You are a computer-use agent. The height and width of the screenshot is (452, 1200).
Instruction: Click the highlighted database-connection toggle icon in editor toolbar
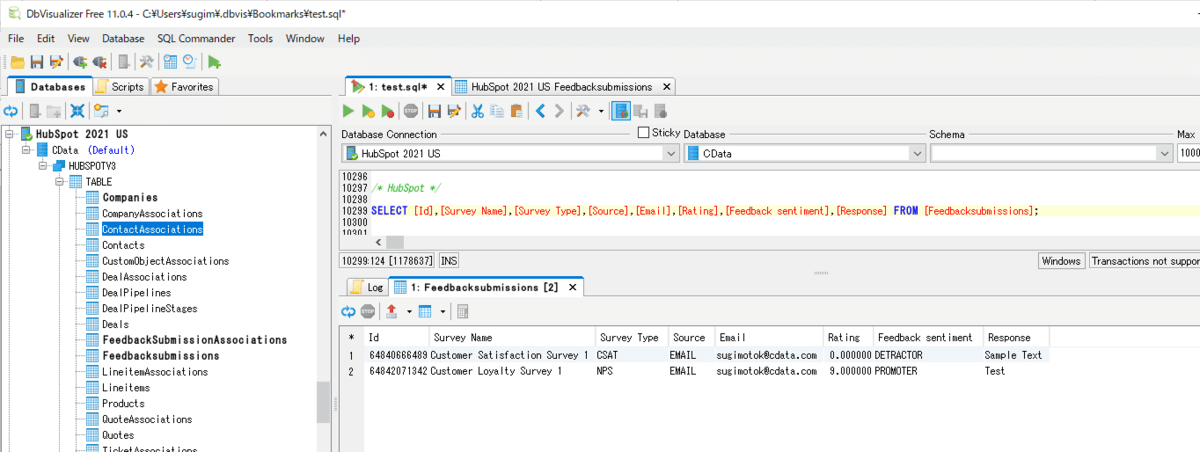[621, 111]
